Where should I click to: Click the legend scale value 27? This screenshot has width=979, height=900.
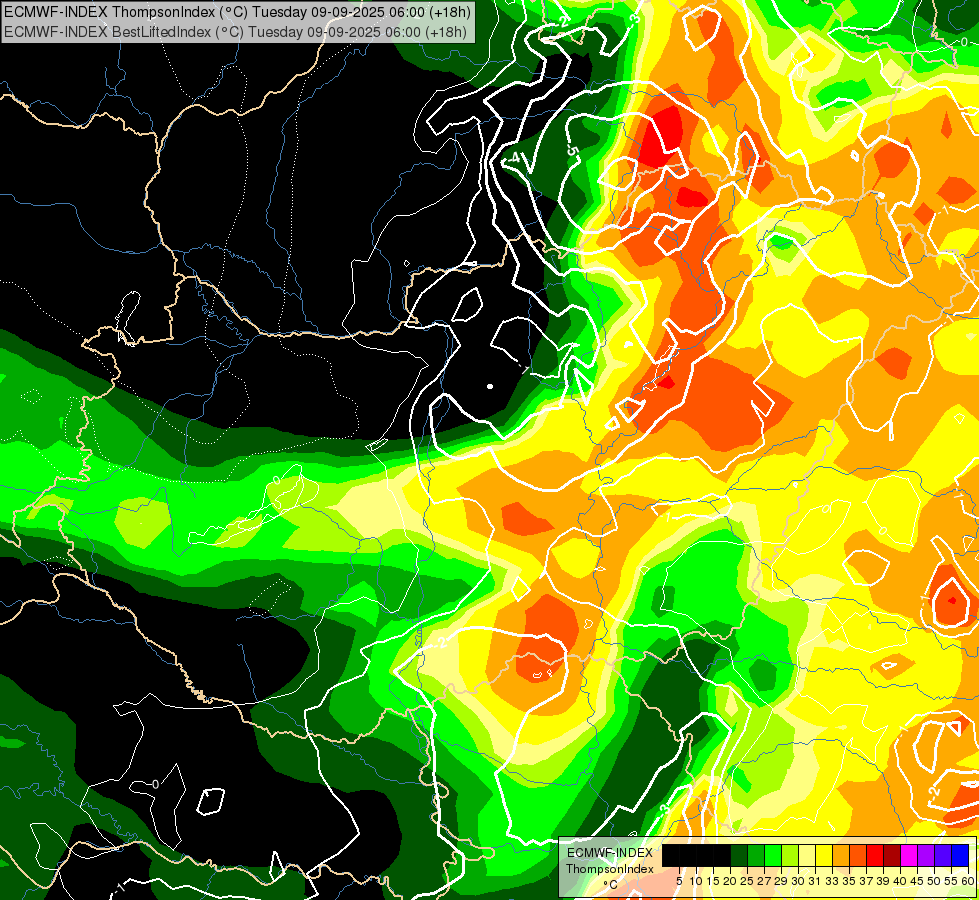click(764, 881)
